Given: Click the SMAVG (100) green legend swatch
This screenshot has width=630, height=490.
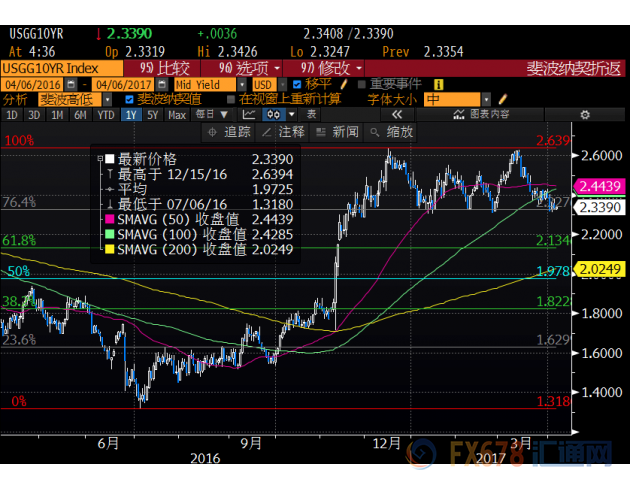Looking at the screenshot, I should (110, 234).
